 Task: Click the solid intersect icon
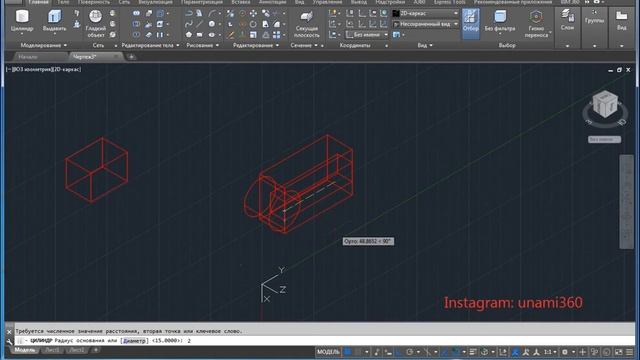[x=136, y=35]
